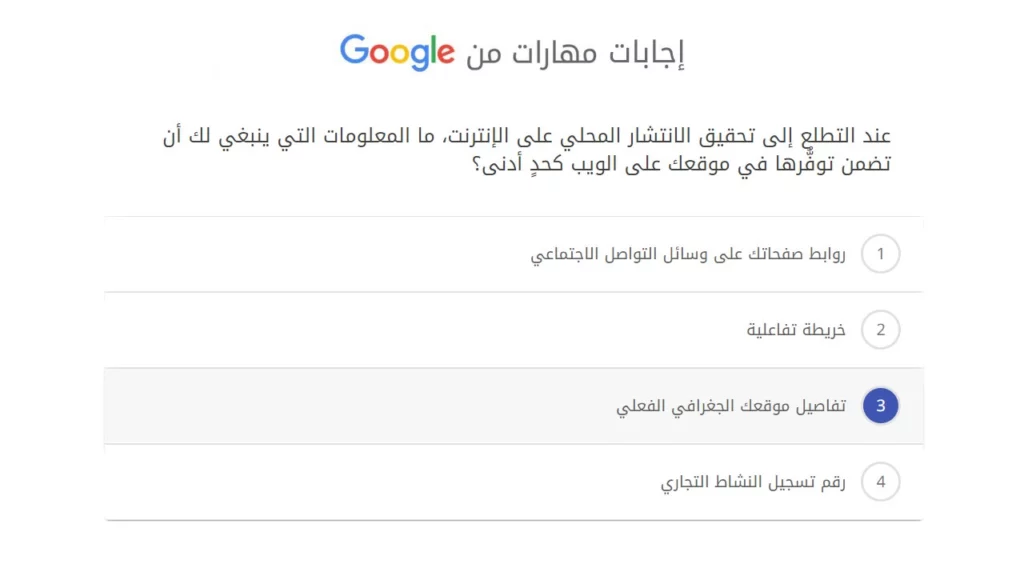Click the numbered circle badge for option 1
1024x576 pixels.
click(881, 254)
